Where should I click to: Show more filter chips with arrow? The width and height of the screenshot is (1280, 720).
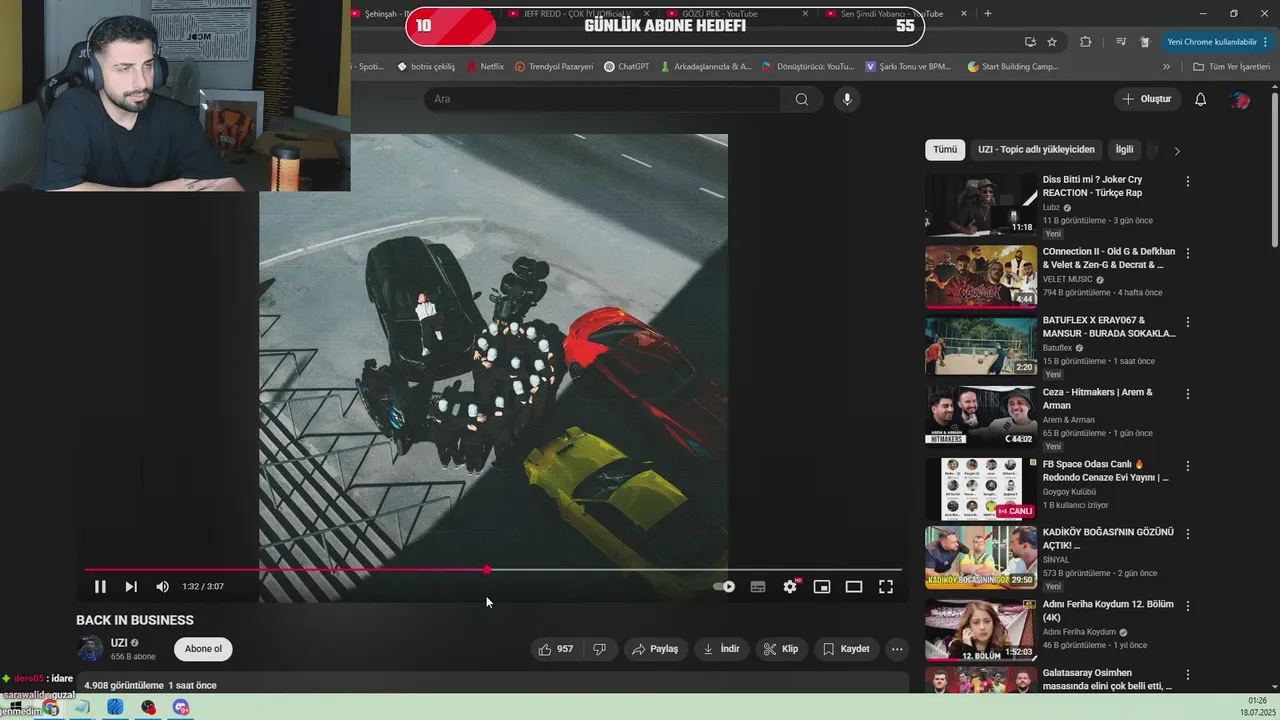coord(1177,151)
